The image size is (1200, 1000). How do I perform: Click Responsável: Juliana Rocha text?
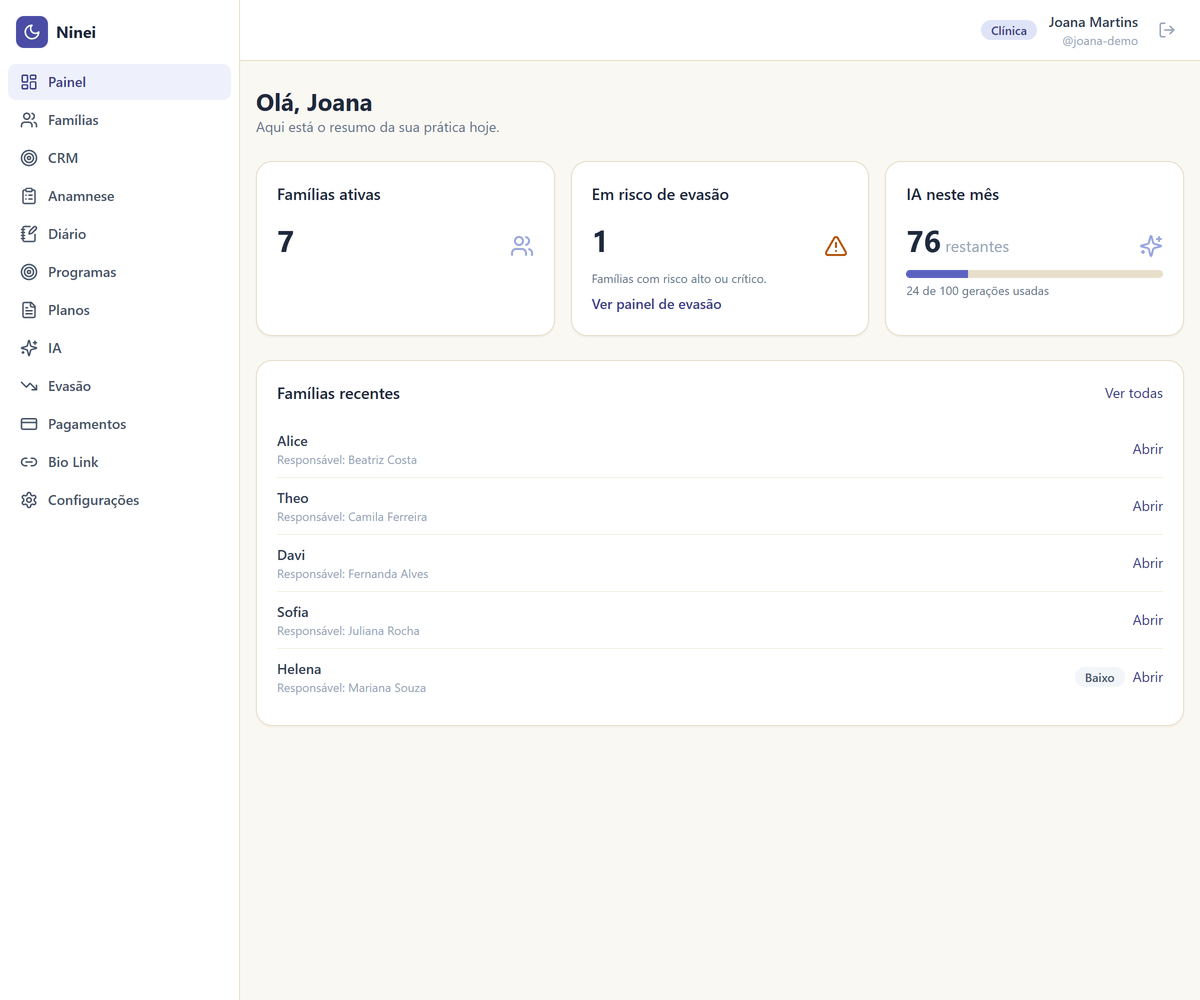coord(348,631)
